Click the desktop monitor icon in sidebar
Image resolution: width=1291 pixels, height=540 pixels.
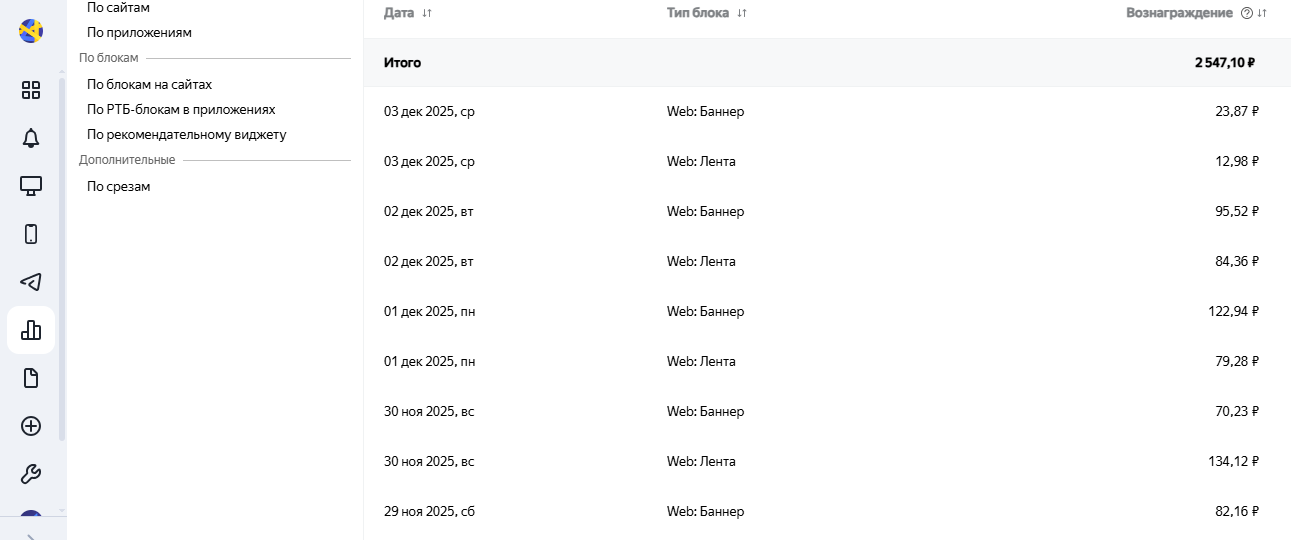click(31, 186)
